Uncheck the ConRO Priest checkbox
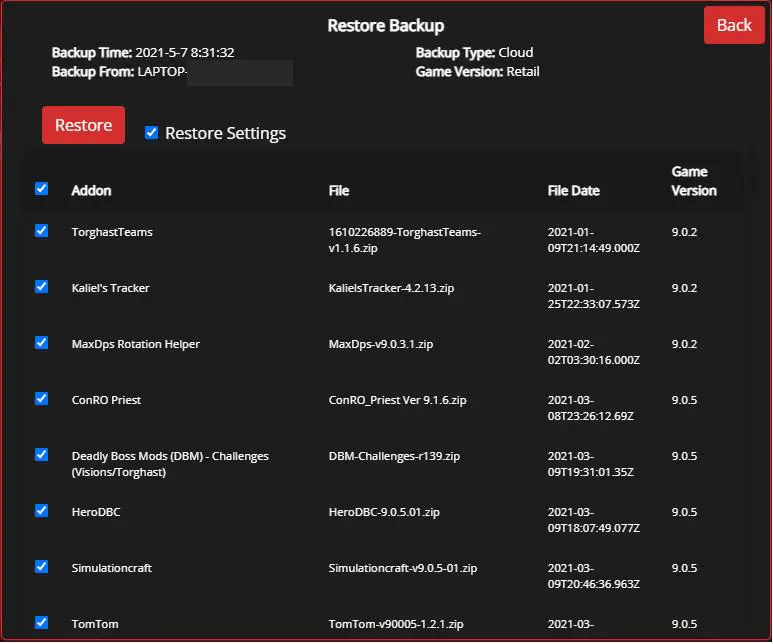 pos(41,399)
